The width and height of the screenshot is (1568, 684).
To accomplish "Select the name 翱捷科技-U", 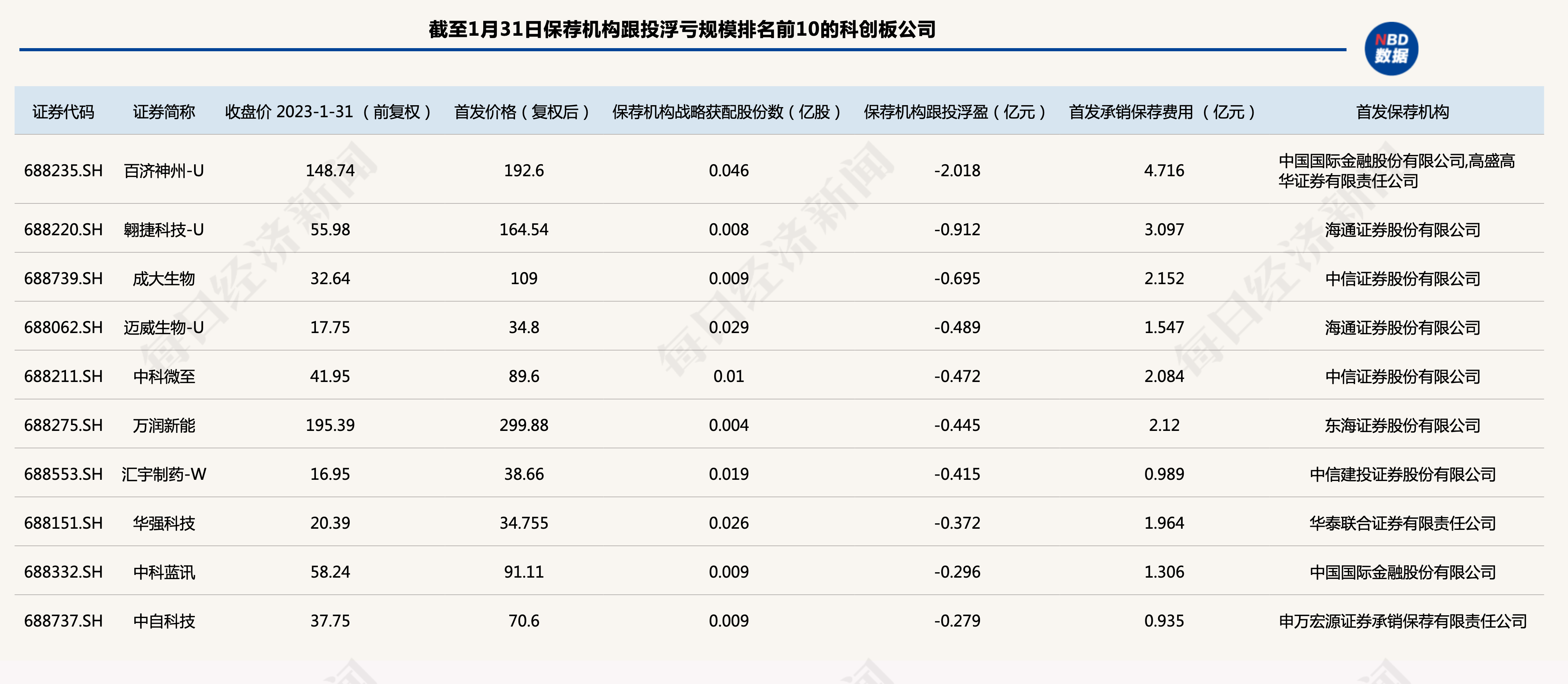I will click(164, 230).
